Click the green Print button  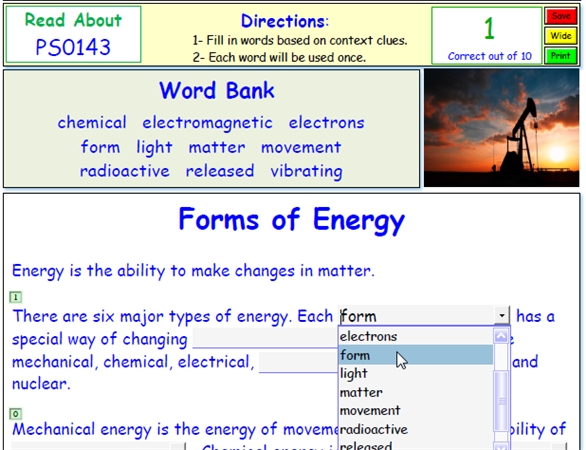560,56
